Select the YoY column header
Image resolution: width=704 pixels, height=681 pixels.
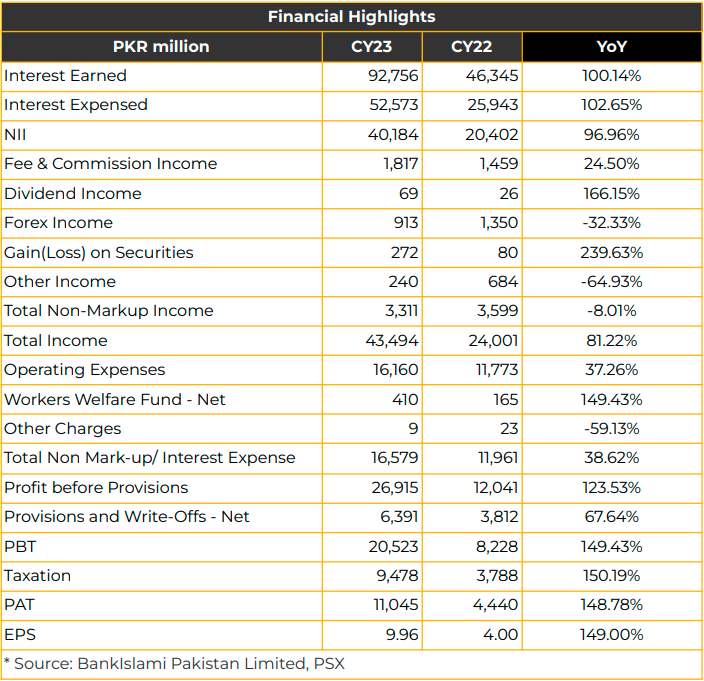coord(612,46)
